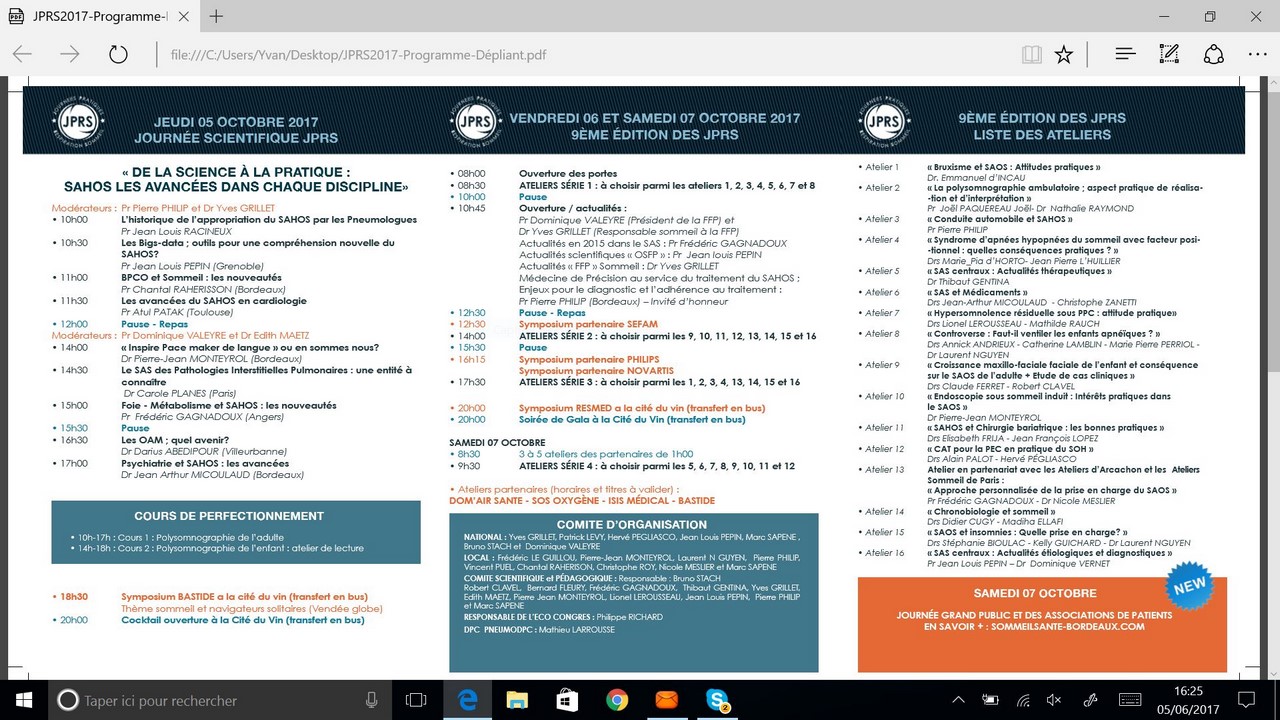Click 'Chronobiologie et sommeil' Atelier 14 title
Screen dimensions: 1280x720
pyautogui.click(x=991, y=511)
